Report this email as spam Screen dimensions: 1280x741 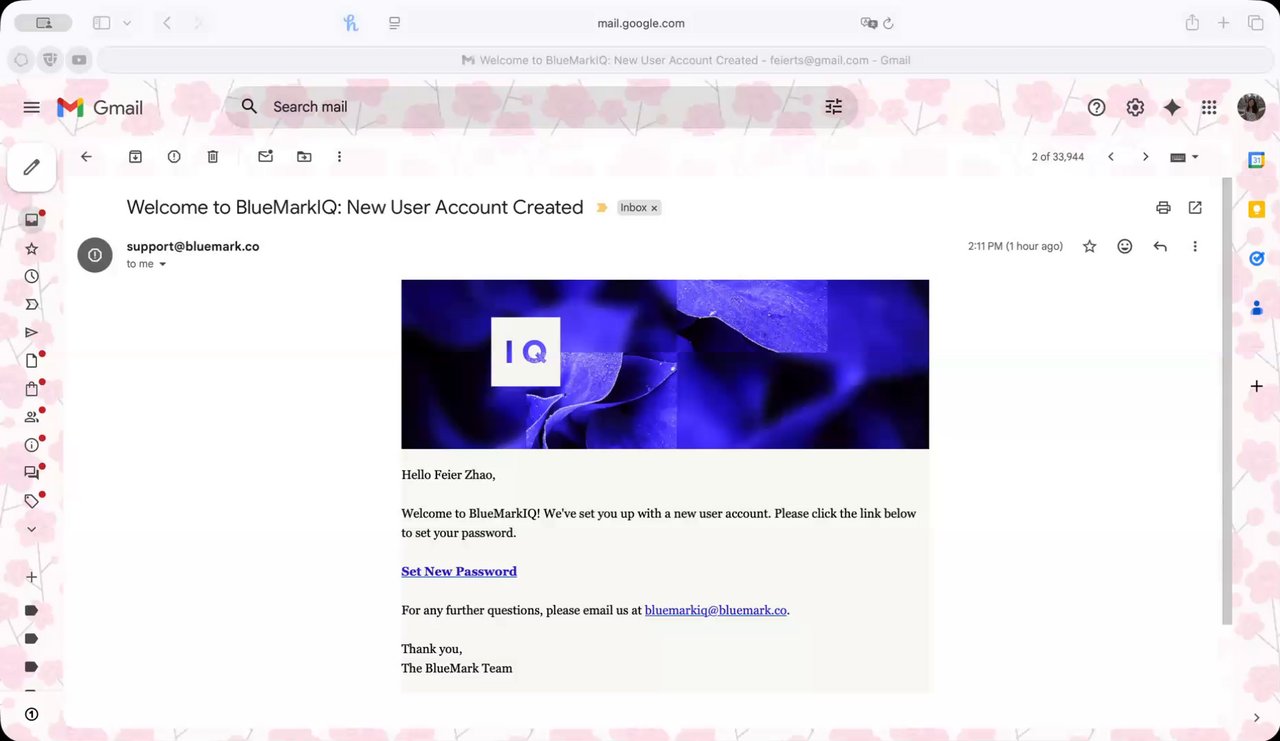[x=174, y=157]
